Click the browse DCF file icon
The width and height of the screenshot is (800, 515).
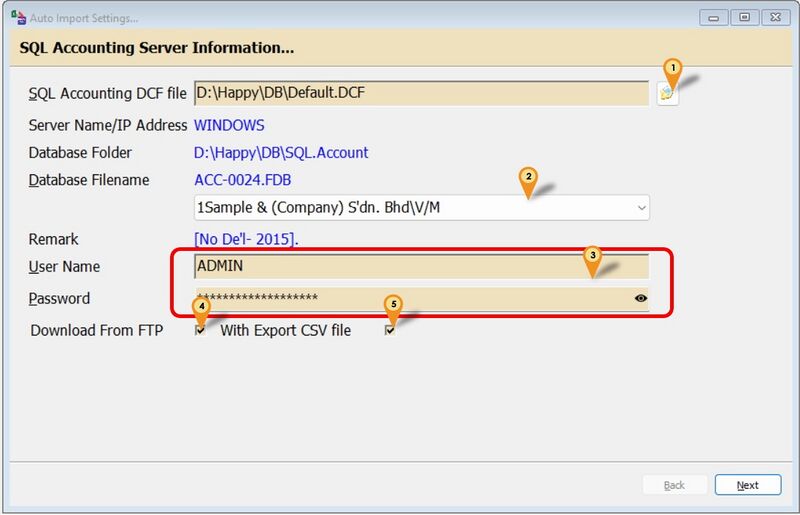[667, 94]
